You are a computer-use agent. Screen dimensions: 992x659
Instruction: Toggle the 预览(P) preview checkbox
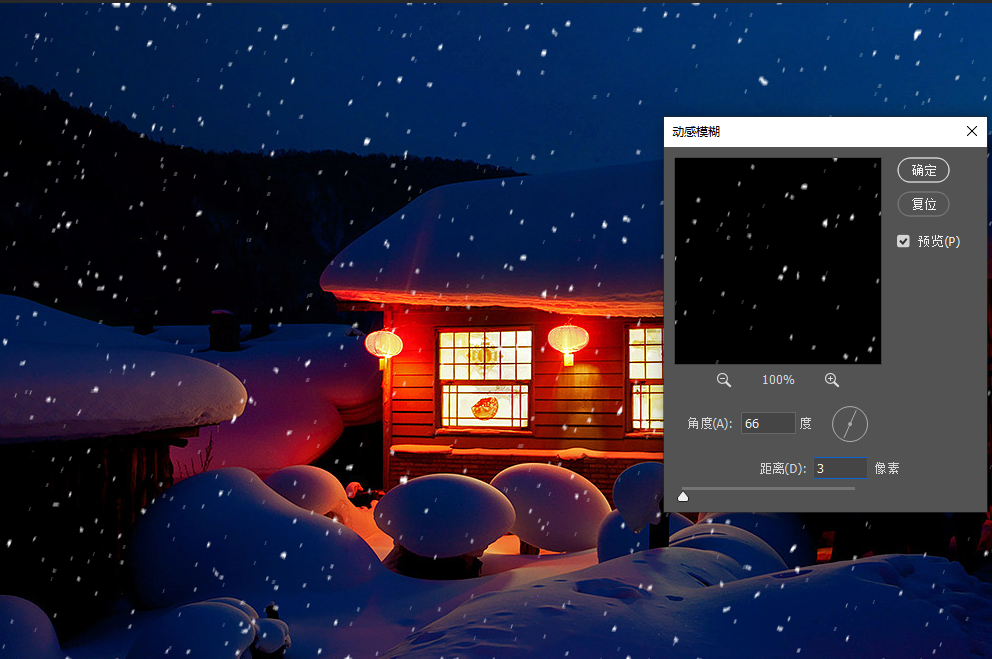[x=903, y=241]
